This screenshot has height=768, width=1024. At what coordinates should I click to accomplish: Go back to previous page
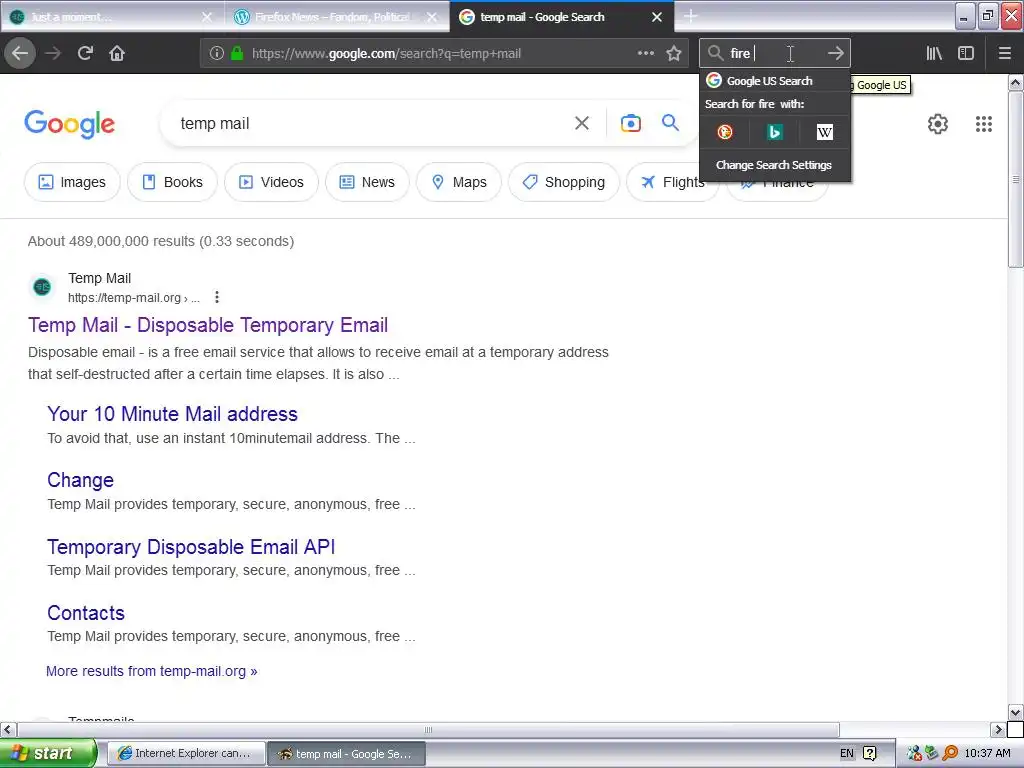pyautogui.click(x=20, y=54)
